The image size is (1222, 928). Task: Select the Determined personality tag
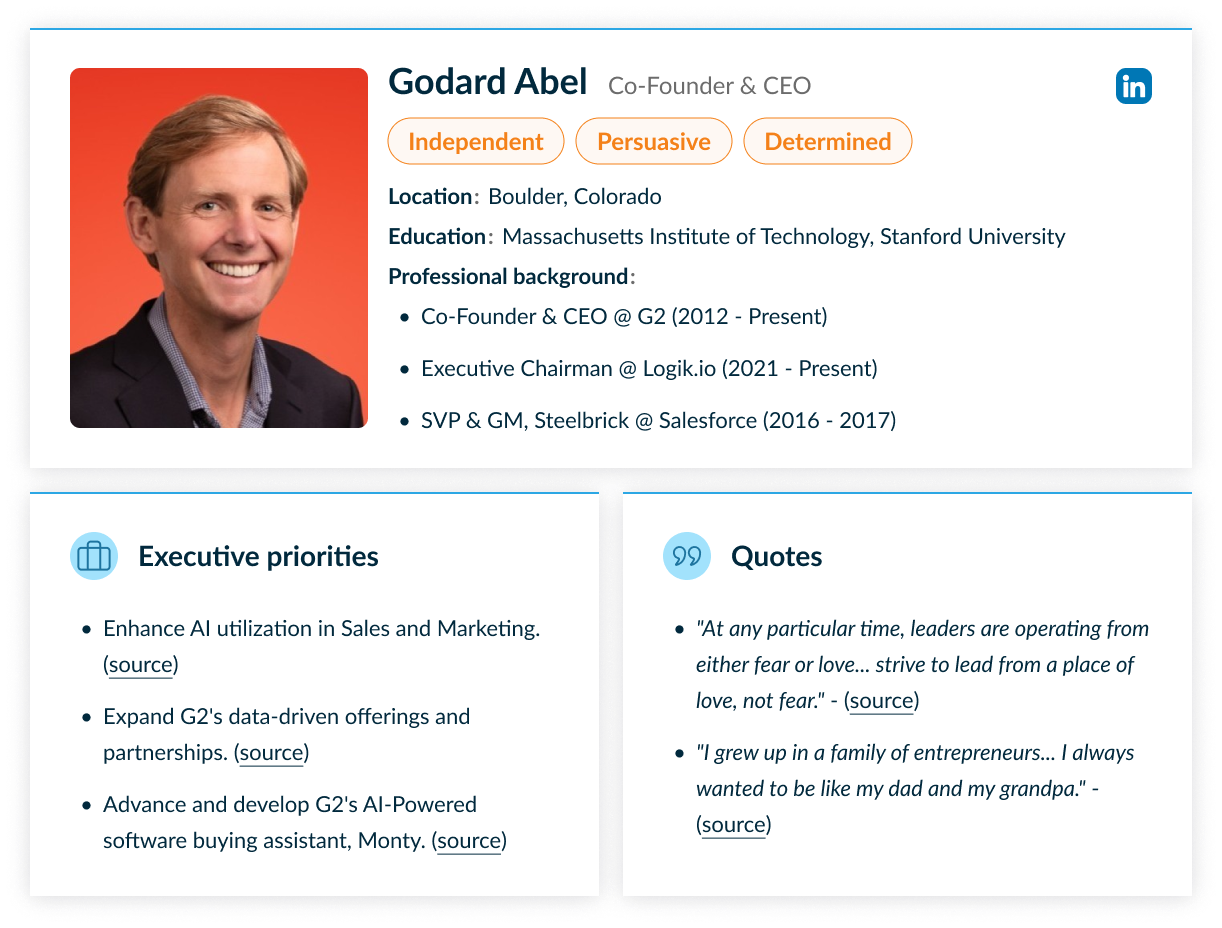828,141
